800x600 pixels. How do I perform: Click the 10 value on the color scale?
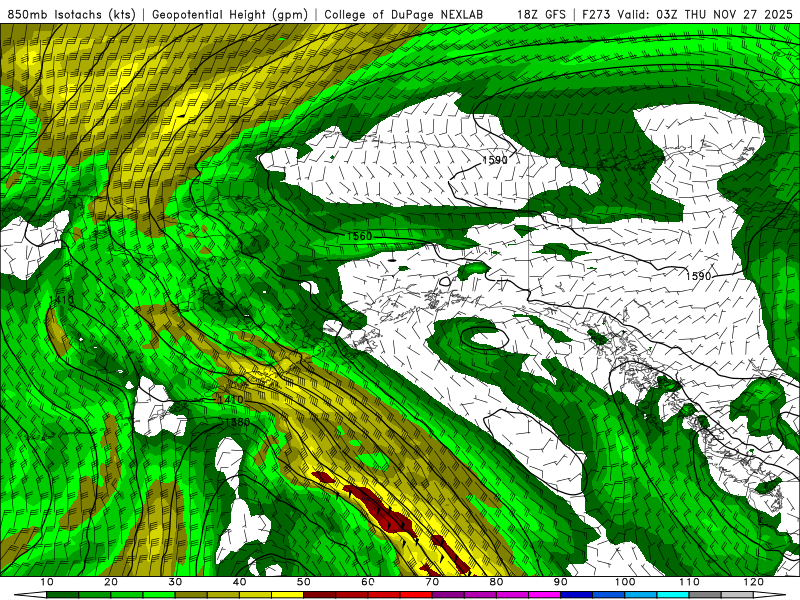46,582
